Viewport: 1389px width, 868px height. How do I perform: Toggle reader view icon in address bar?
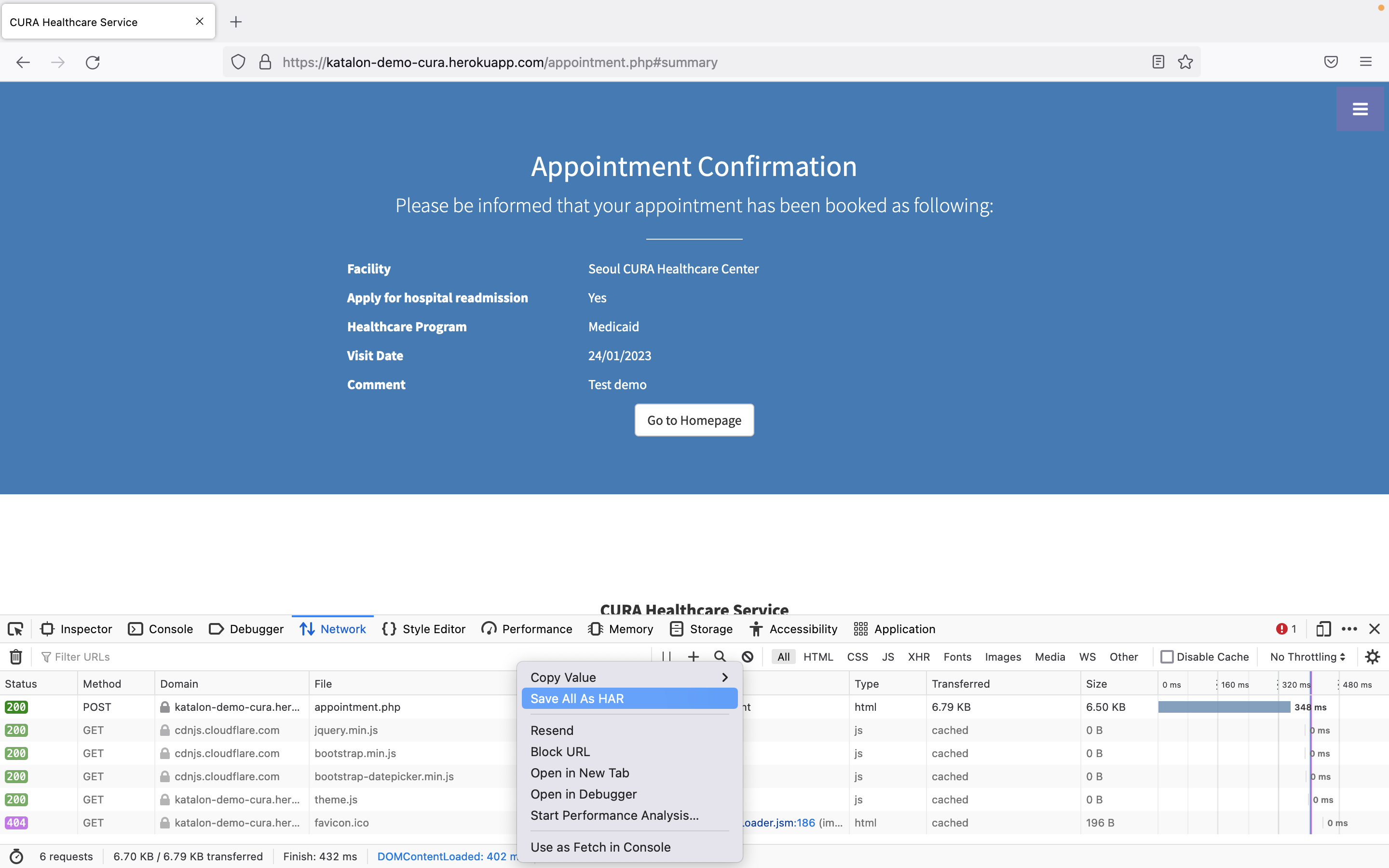(x=1157, y=62)
